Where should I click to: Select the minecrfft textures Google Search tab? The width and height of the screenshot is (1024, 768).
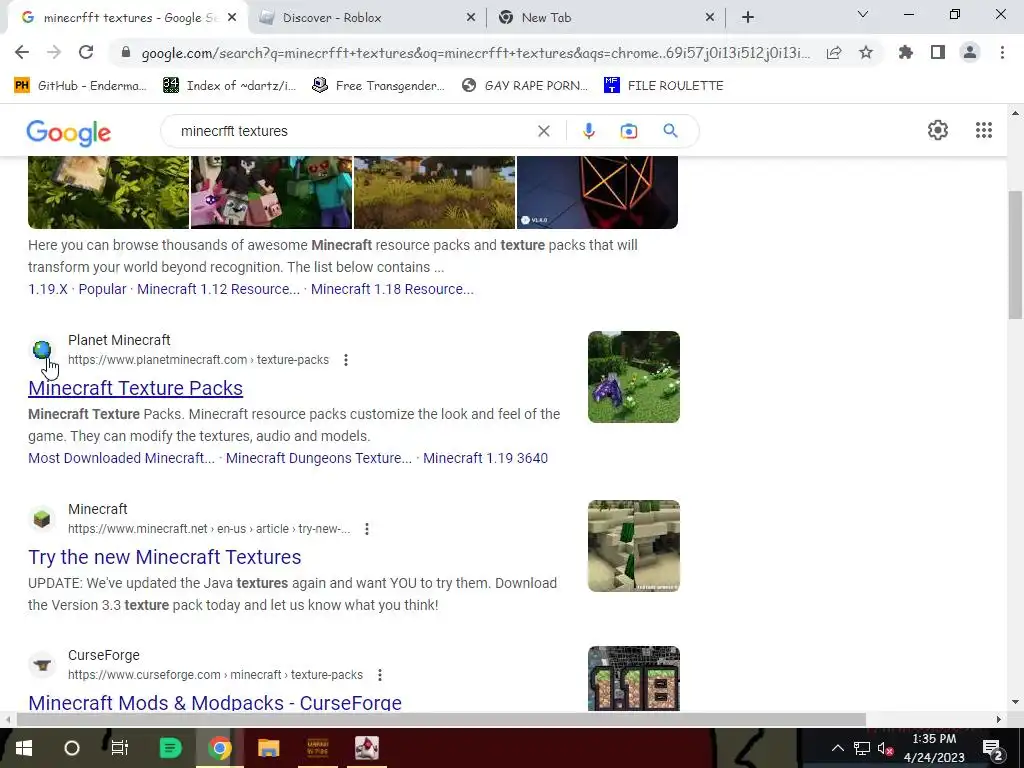(127, 18)
